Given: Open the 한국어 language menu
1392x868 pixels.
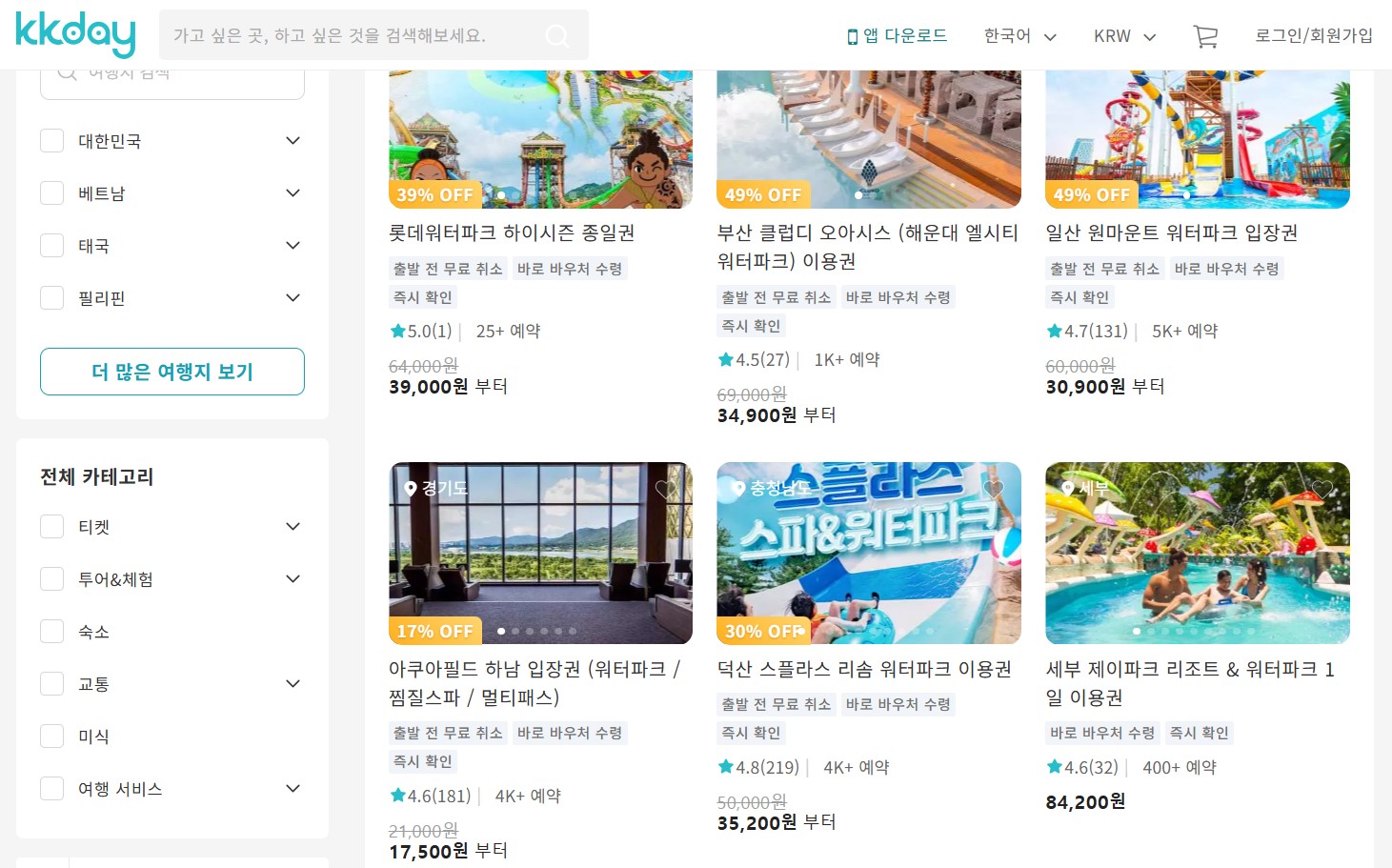Looking at the screenshot, I should pyautogui.click(x=1019, y=36).
